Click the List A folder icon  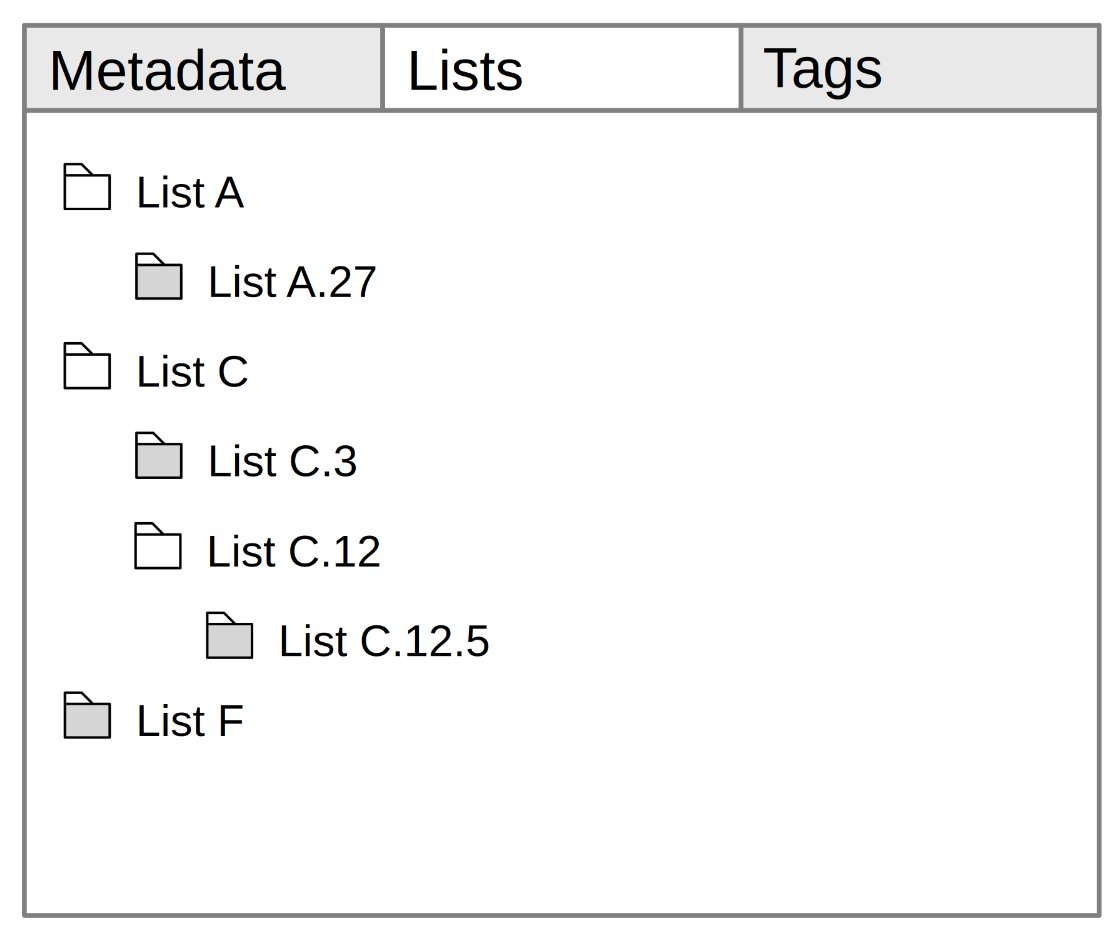point(87,188)
